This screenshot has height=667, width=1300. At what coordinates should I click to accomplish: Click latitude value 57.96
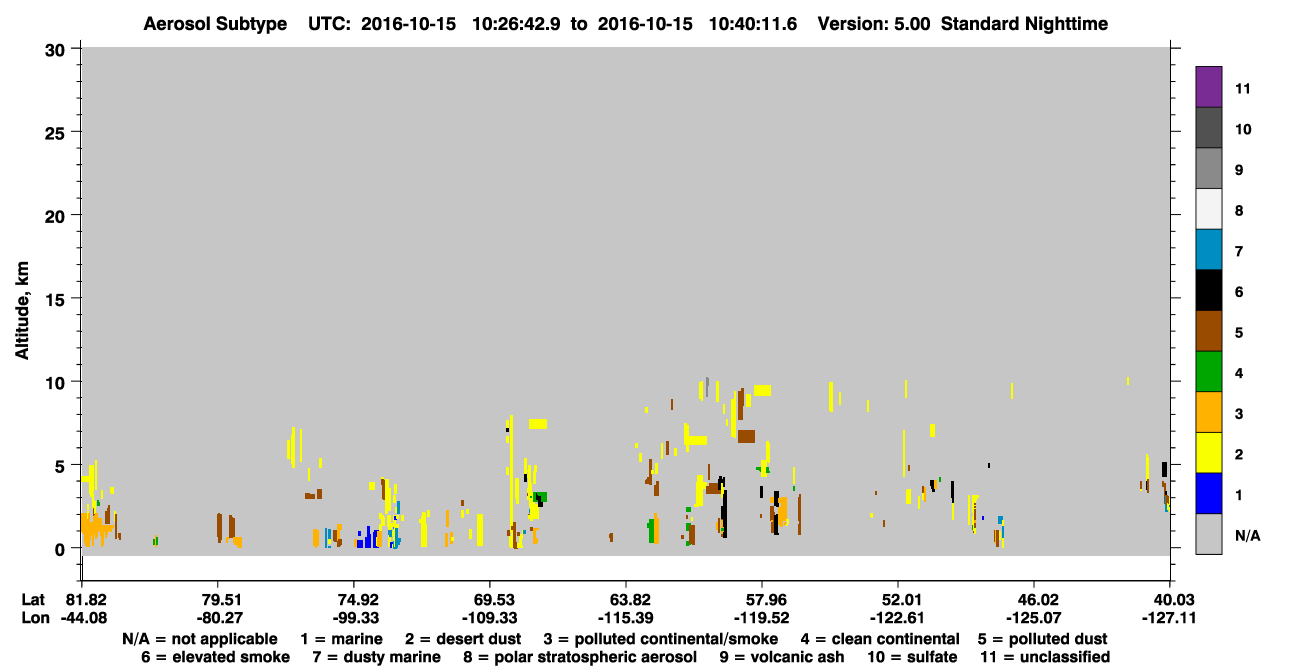[x=762, y=600]
